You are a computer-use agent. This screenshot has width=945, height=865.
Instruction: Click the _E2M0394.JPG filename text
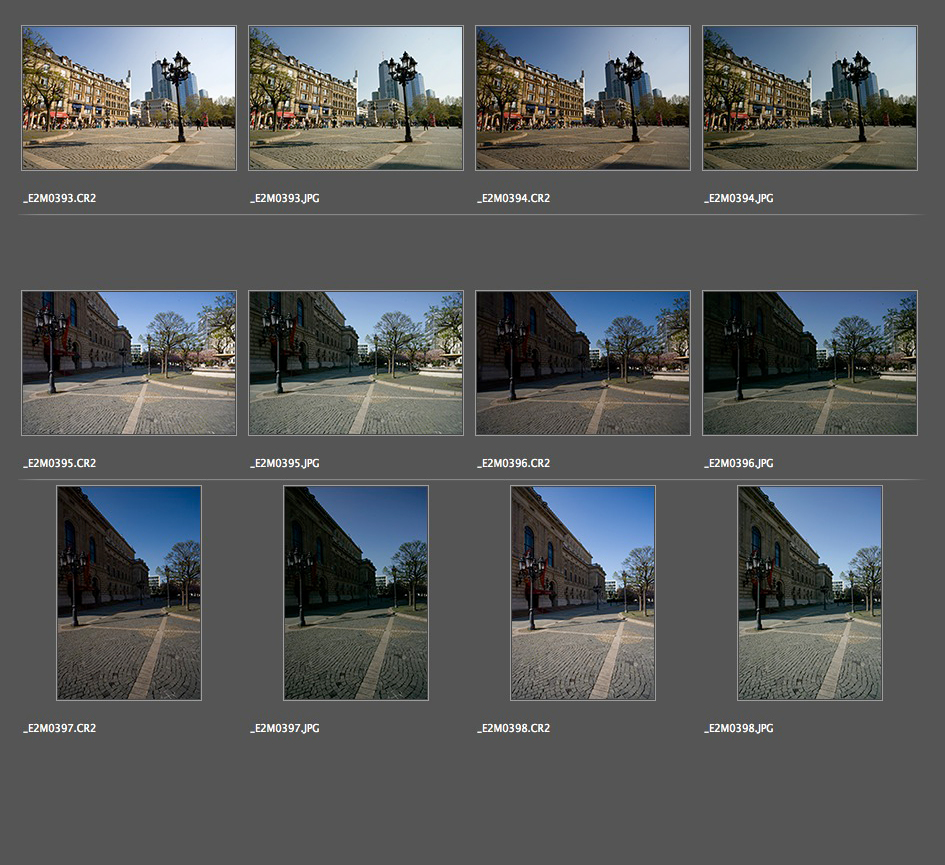pyautogui.click(x=739, y=199)
